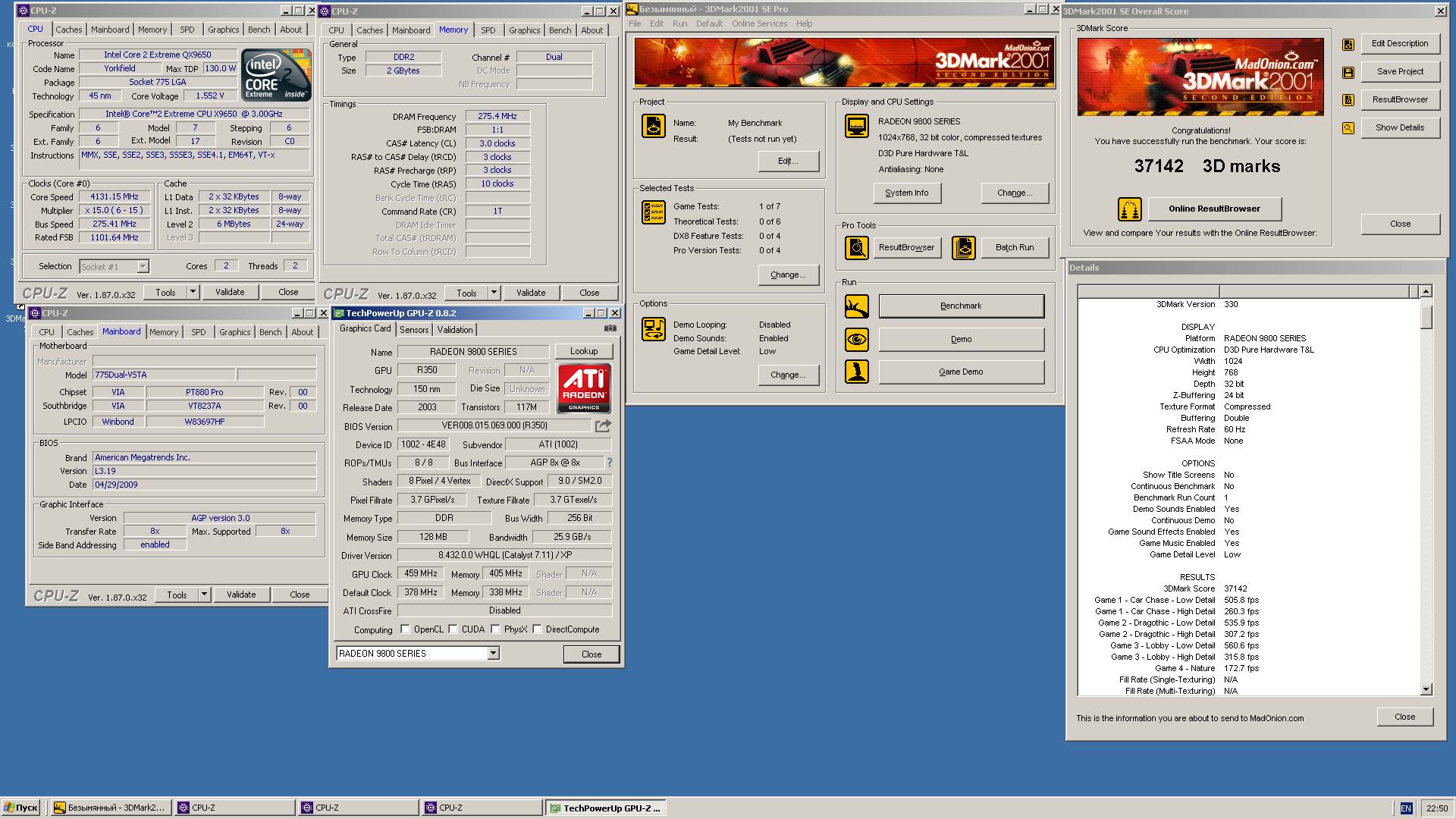Switch to the SPD tab in CPU-Z Memory window
The height and width of the screenshot is (819, 1456).
coord(488,30)
